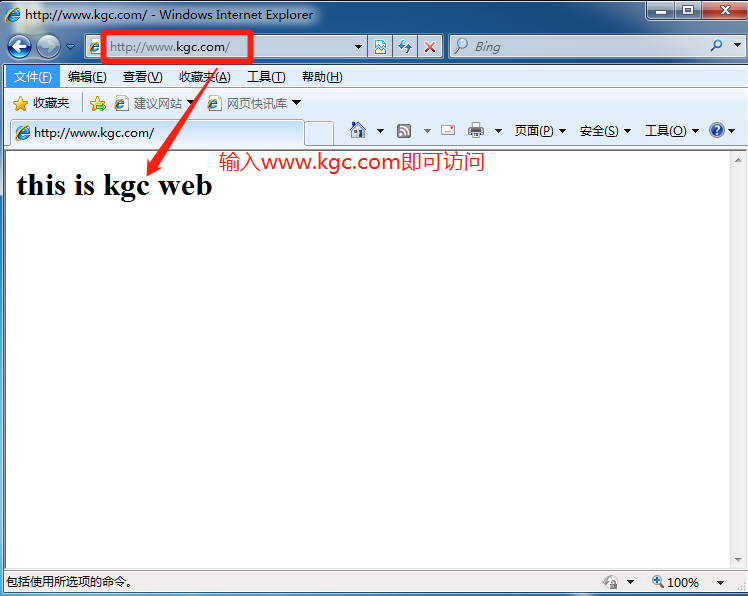This screenshot has width=748, height=596.
Task: Click the search magnifier button
Action: [x=716, y=46]
